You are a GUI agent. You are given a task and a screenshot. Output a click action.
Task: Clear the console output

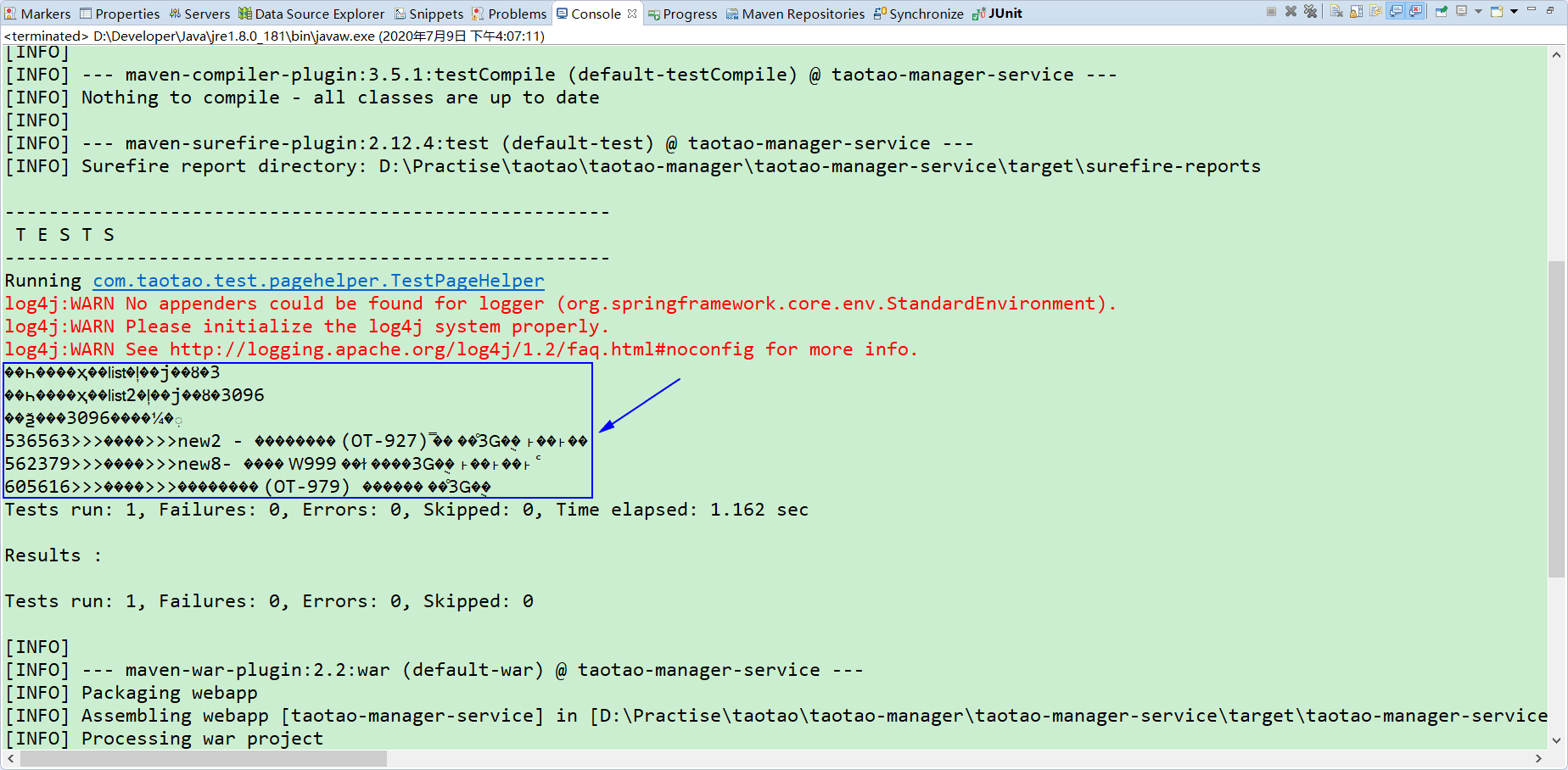click(1336, 12)
